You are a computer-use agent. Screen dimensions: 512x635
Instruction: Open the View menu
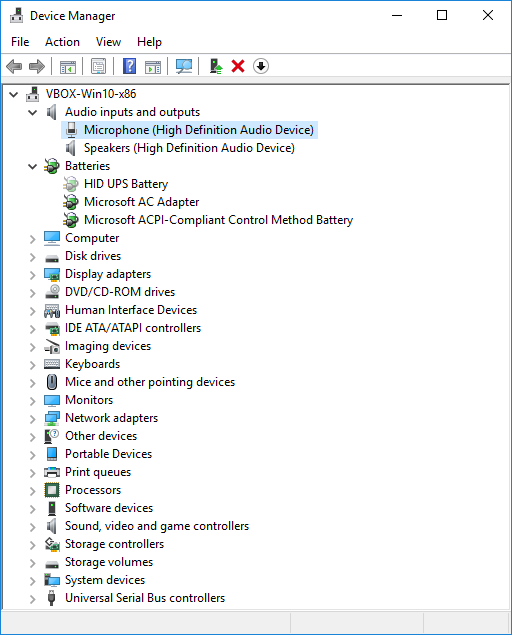tap(108, 42)
